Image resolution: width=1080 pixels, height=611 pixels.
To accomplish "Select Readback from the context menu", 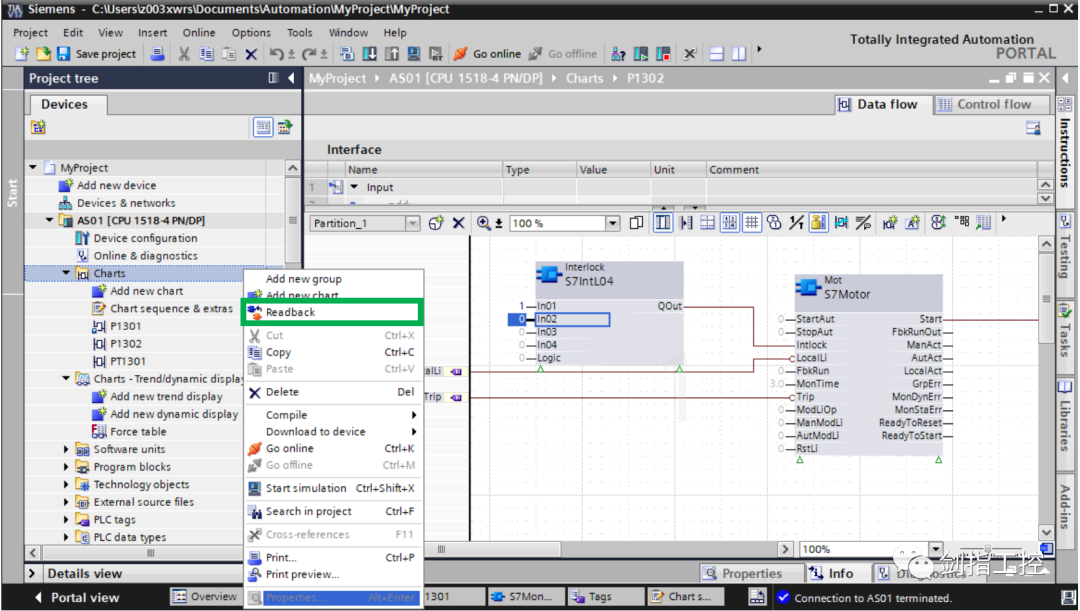I will (290, 312).
